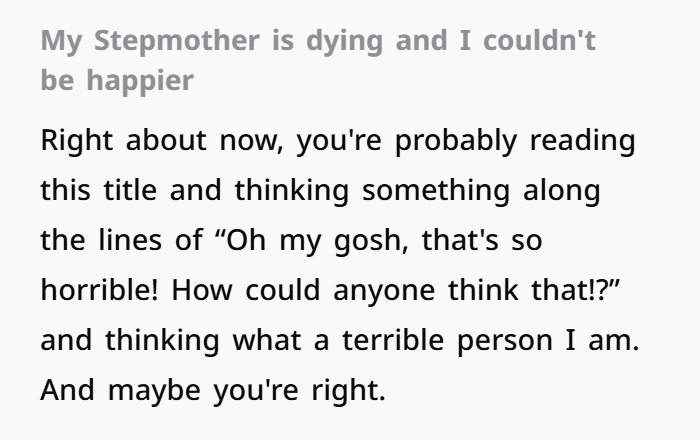Click the word "gosh" in the quote
This screenshot has width=700, height=440.
pos(370,241)
